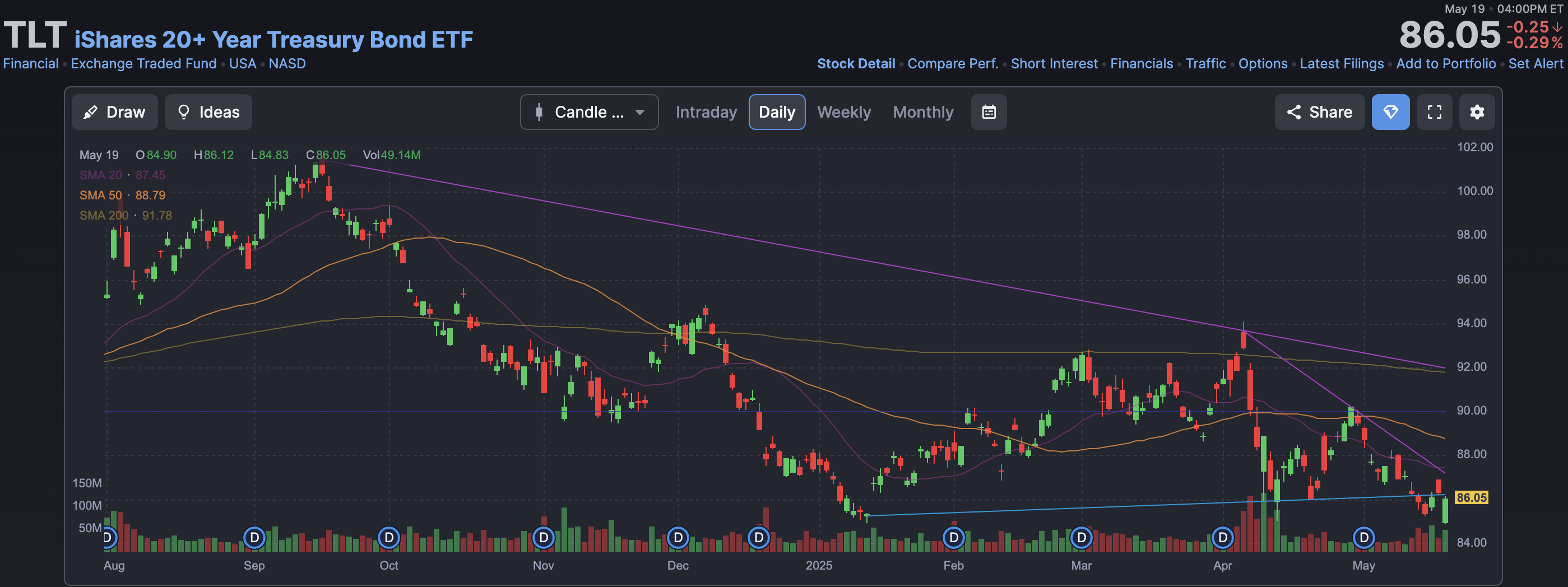Click the 86.05 current price tag on axis
This screenshot has width=1568, height=587.
[x=1472, y=497]
